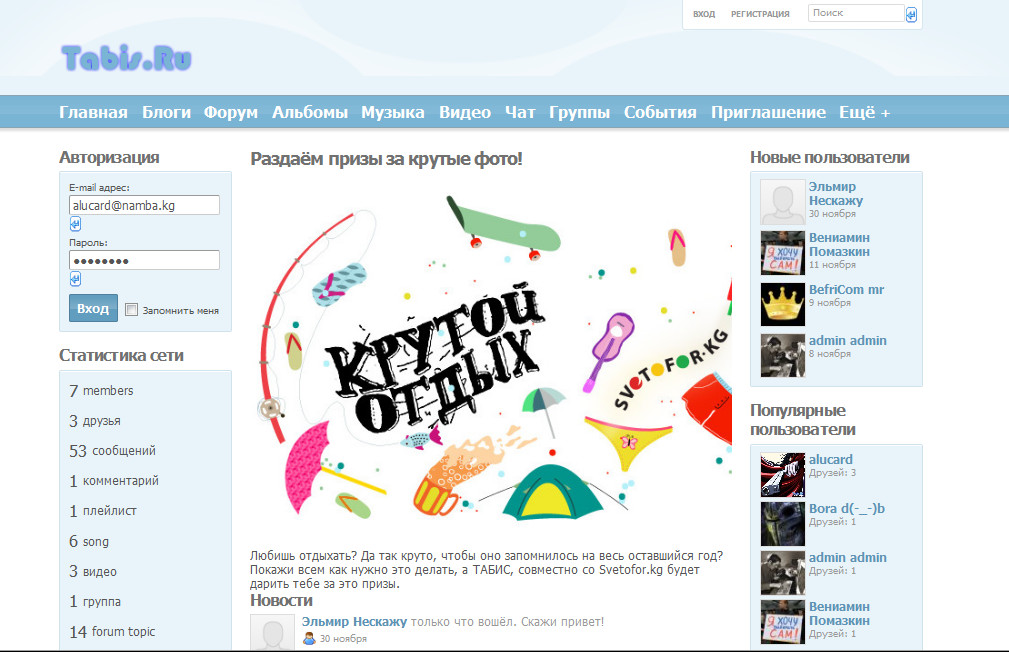This screenshot has height=652, width=1009.
Task: Open Вениамин Помазкин name link dated 11 ноября
Action: tap(839, 245)
